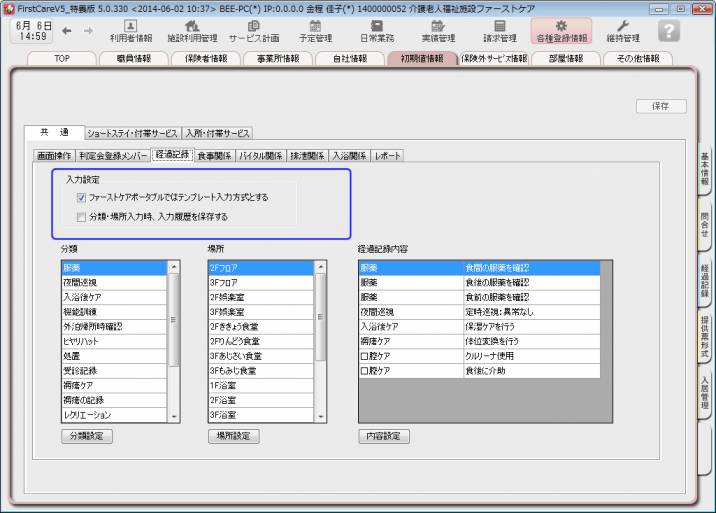Uncheck the ファーストケアポータブル template input checkbox
Screen dimensions: 716x513
pyautogui.click(x=81, y=197)
